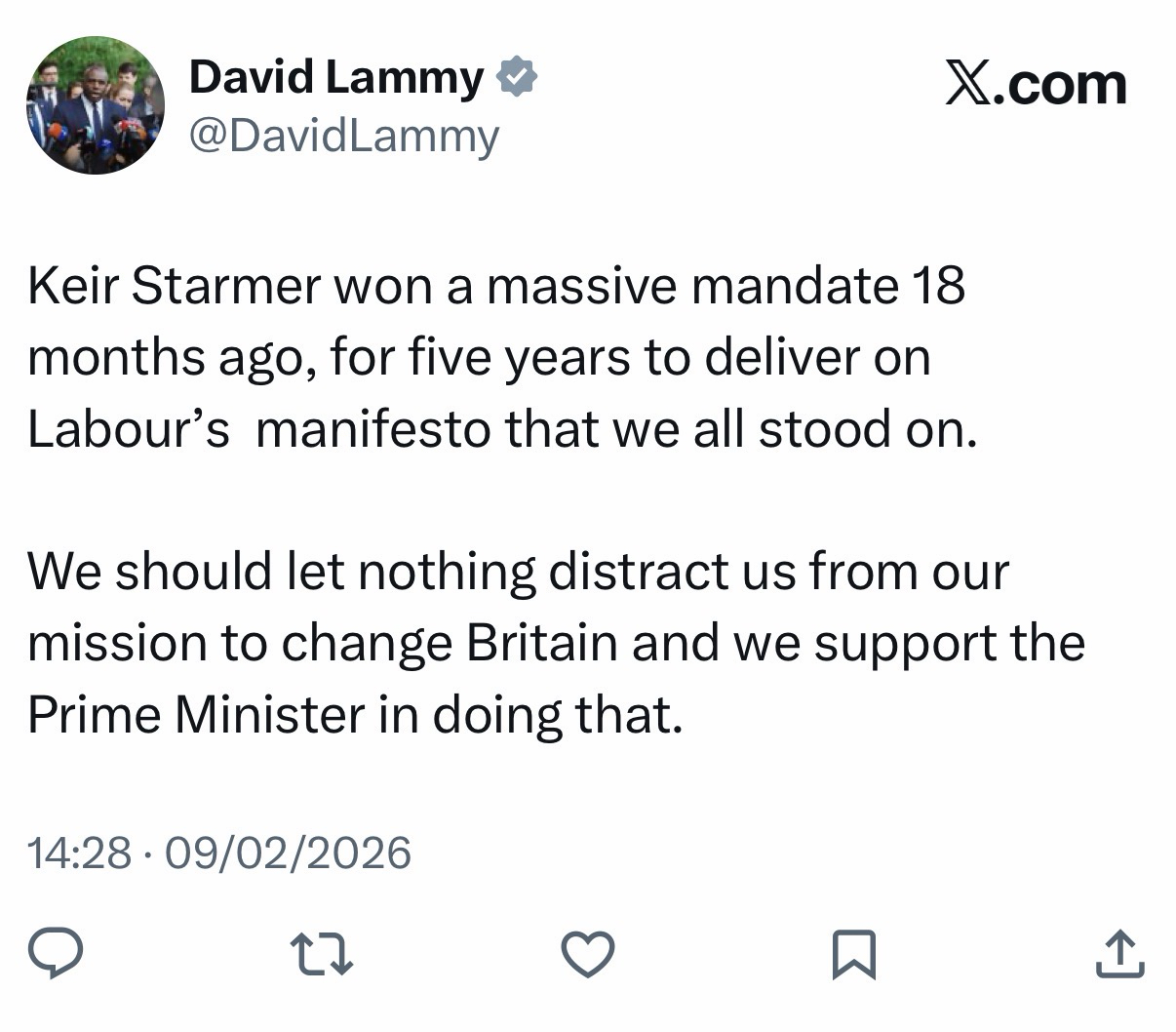Click the "massive mandate" phrase
Image resolution: width=1176 pixels, height=1032 pixels.
(x=692, y=286)
